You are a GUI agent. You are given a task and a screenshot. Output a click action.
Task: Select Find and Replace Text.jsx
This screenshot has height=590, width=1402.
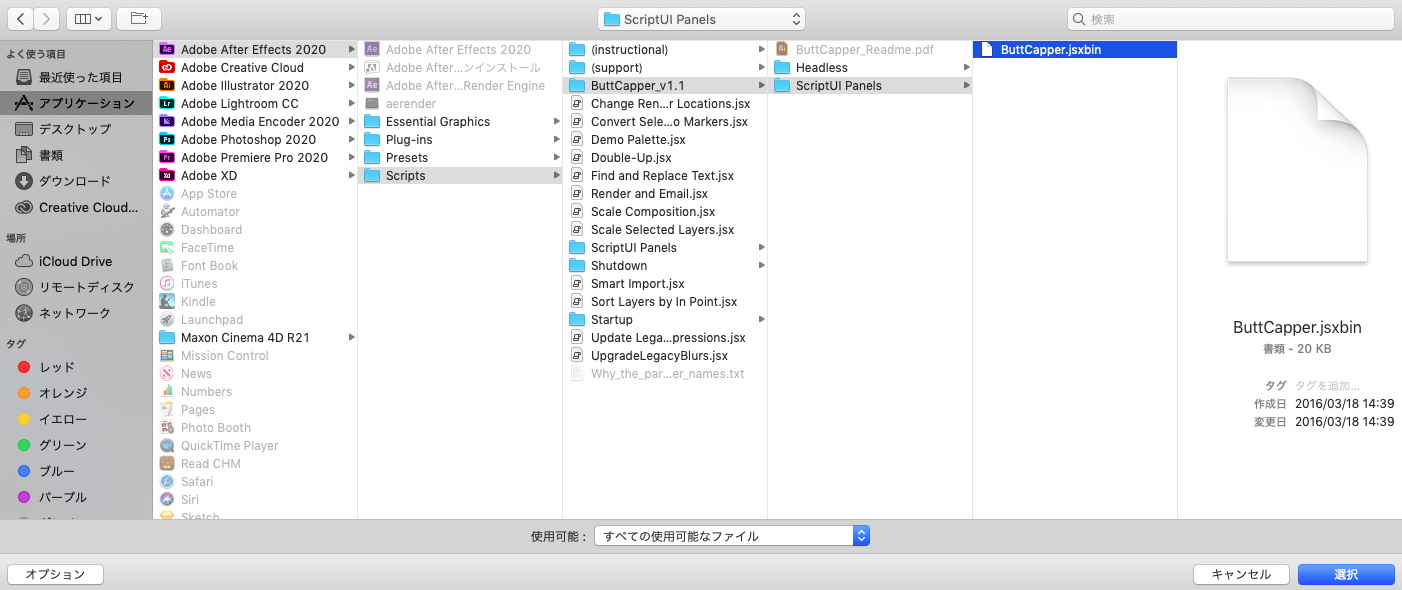tap(665, 175)
